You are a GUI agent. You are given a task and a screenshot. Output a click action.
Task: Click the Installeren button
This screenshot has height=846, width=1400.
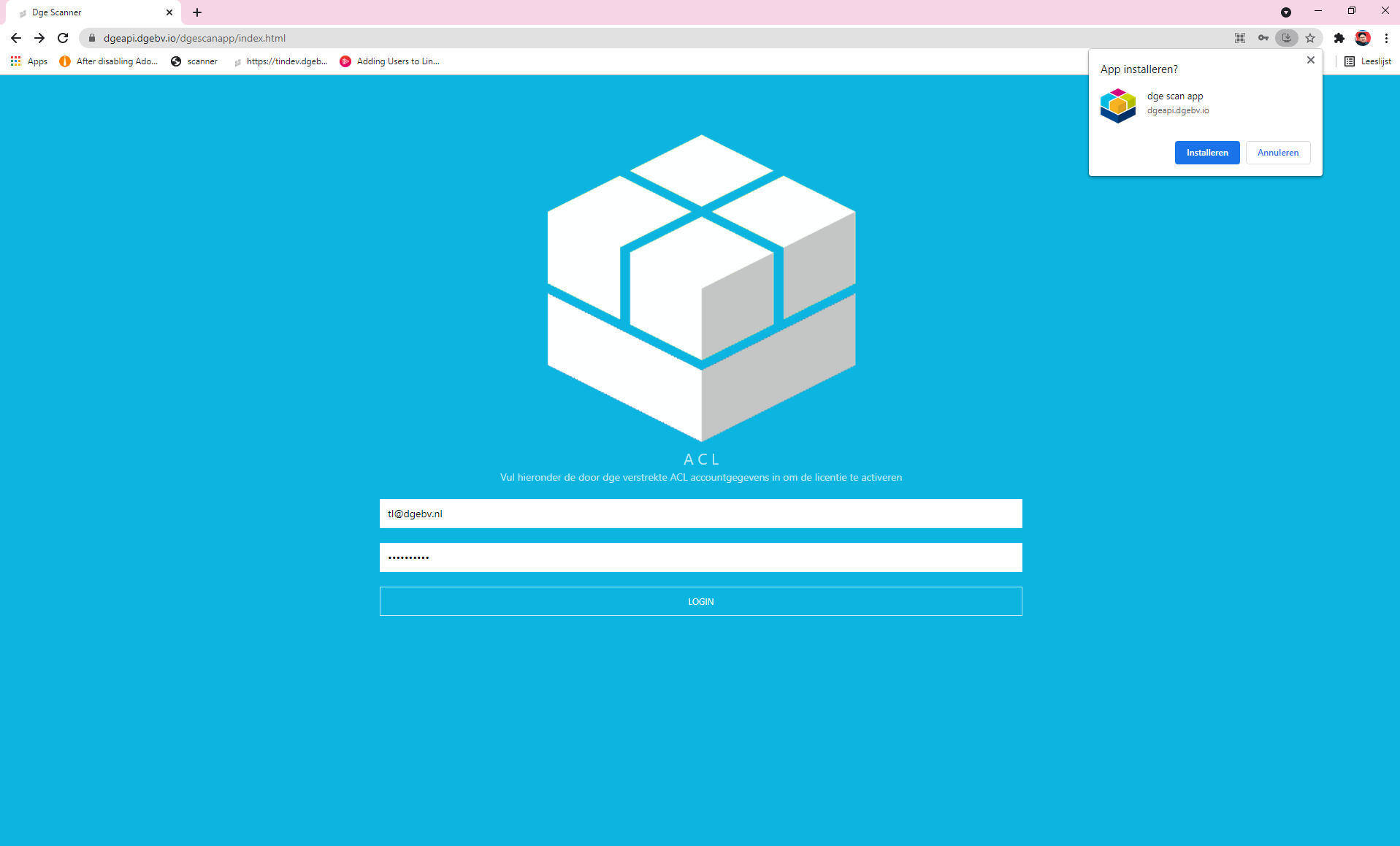pyautogui.click(x=1206, y=153)
